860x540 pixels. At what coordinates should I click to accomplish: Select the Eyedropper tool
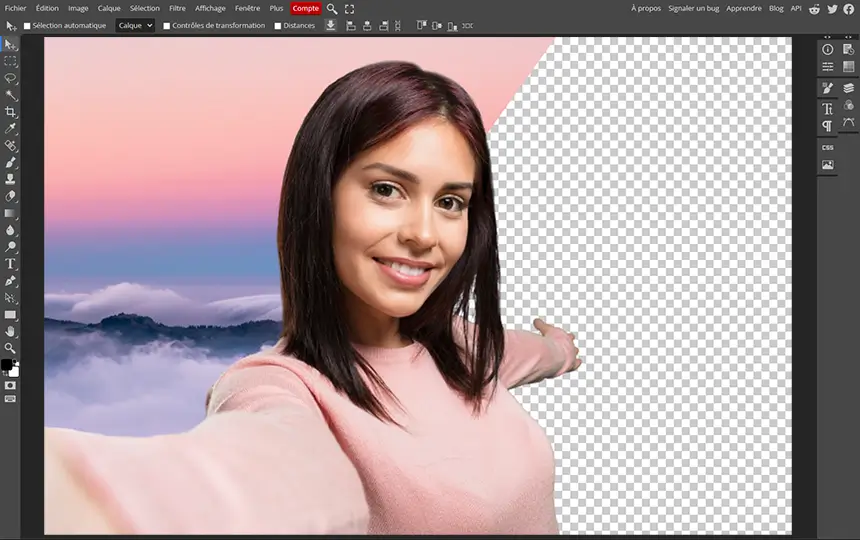click(x=10, y=129)
